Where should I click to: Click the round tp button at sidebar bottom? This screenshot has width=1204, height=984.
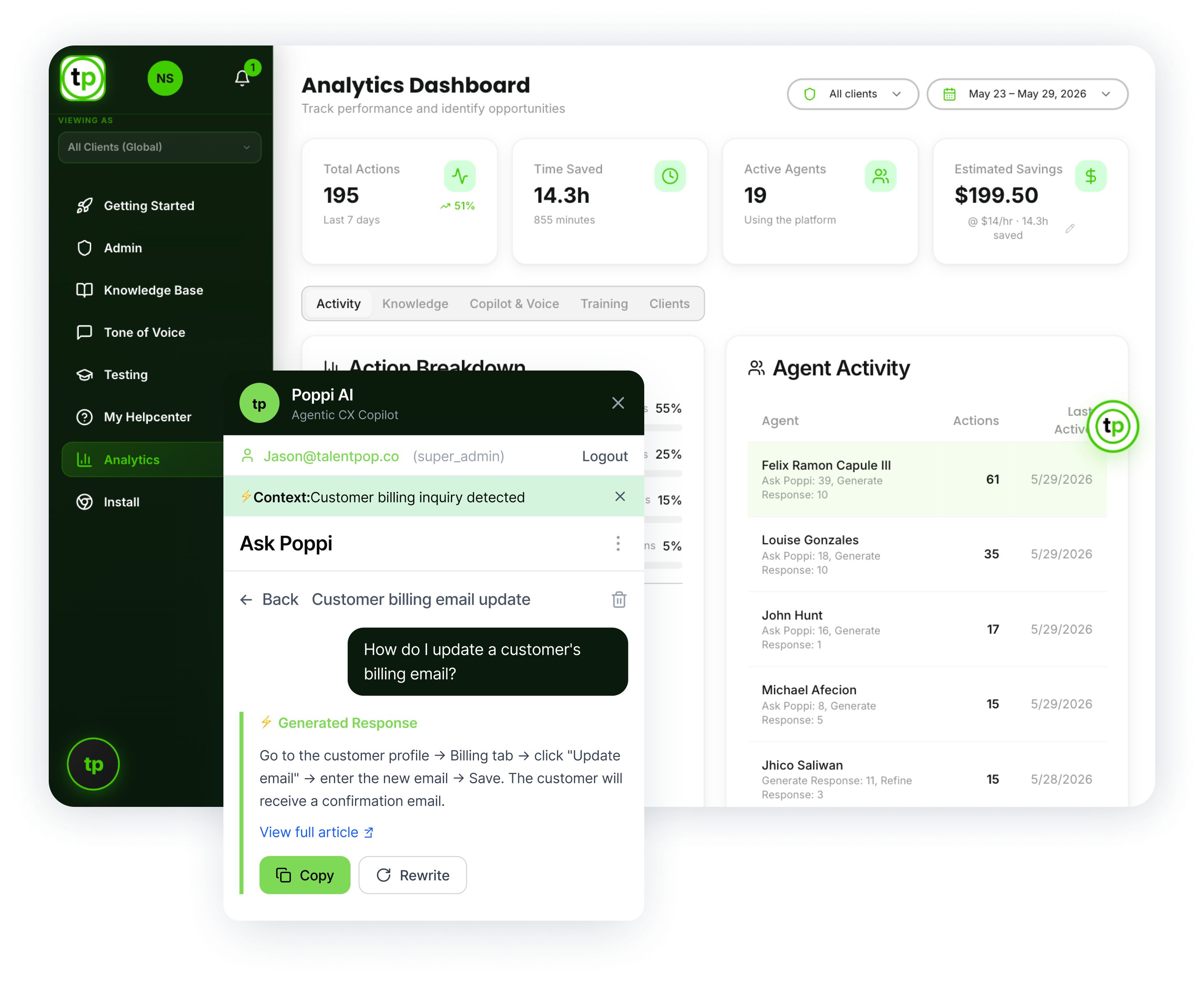pos(93,764)
